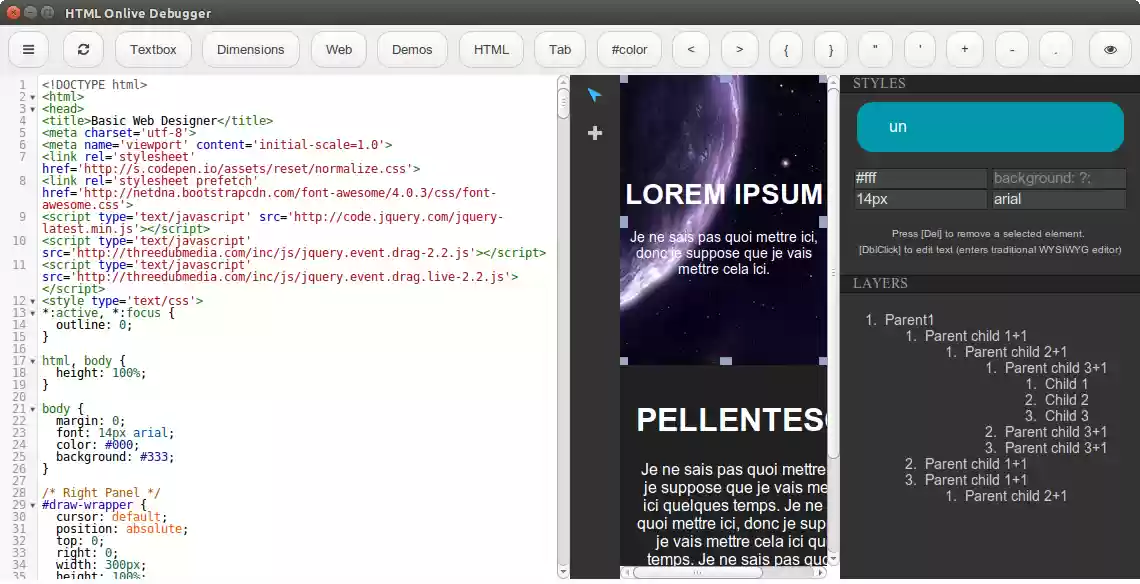Click the plus tool to add an element
The image size is (1140, 584).
595,132
